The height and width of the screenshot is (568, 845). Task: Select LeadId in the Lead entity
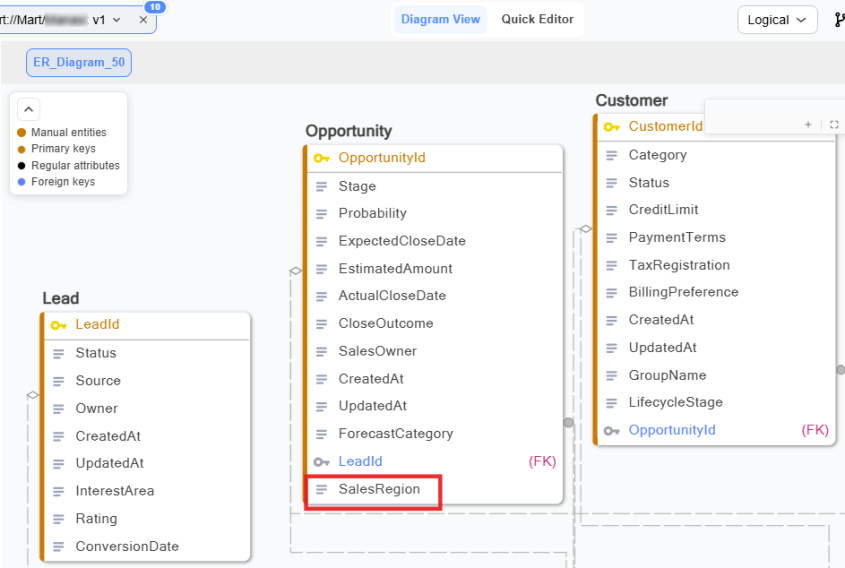[97, 324]
